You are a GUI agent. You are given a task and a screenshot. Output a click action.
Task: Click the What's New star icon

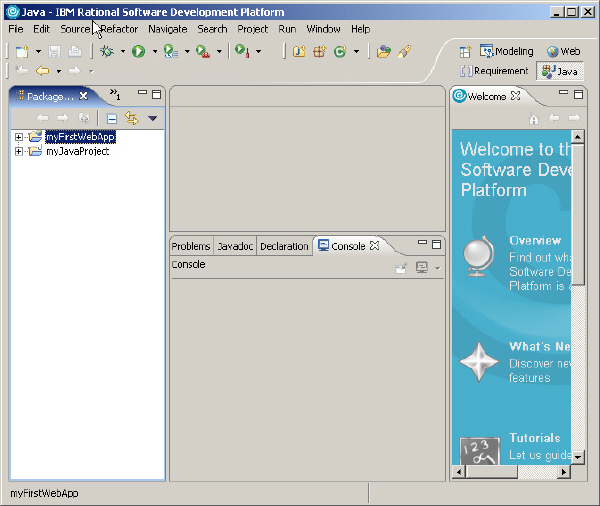(x=479, y=362)
